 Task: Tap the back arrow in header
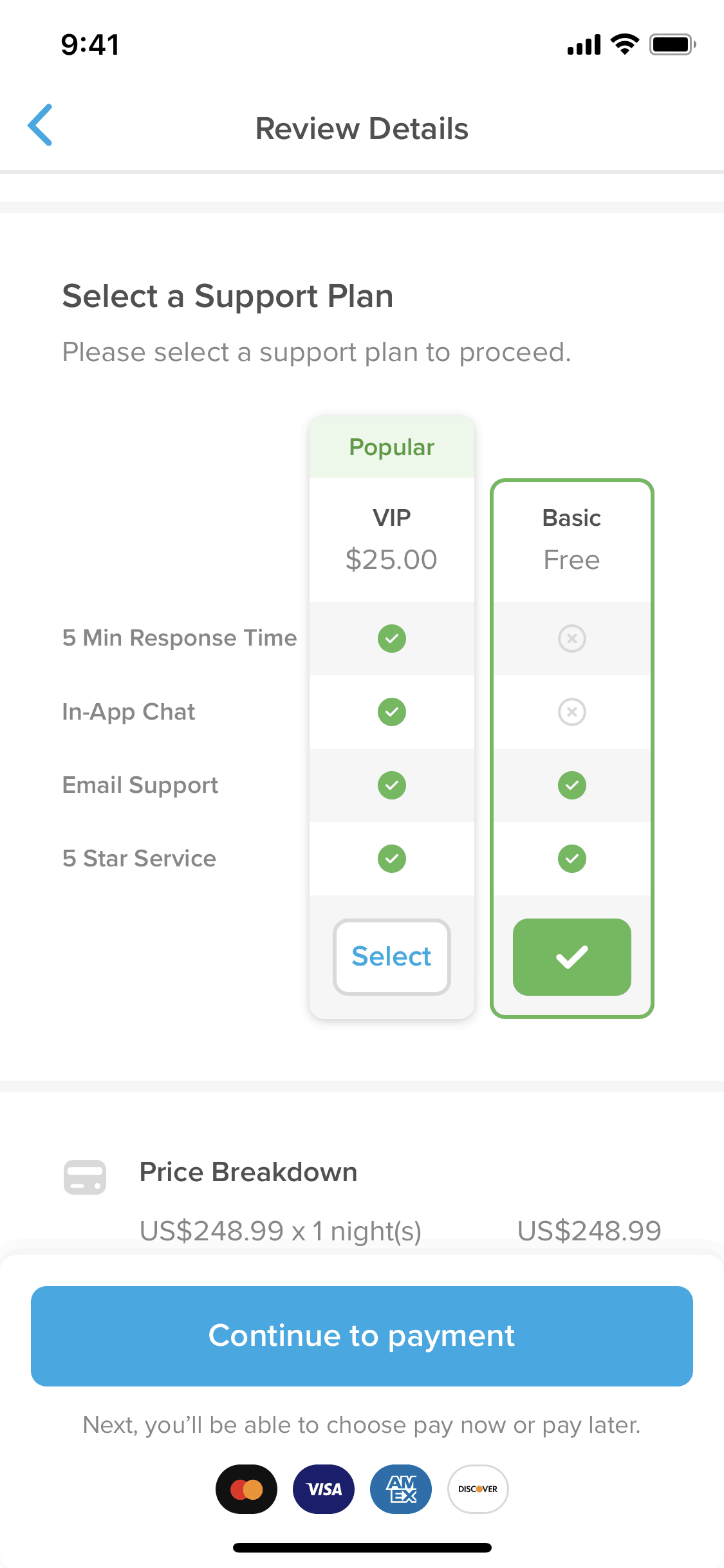click(x=40, y=125)
